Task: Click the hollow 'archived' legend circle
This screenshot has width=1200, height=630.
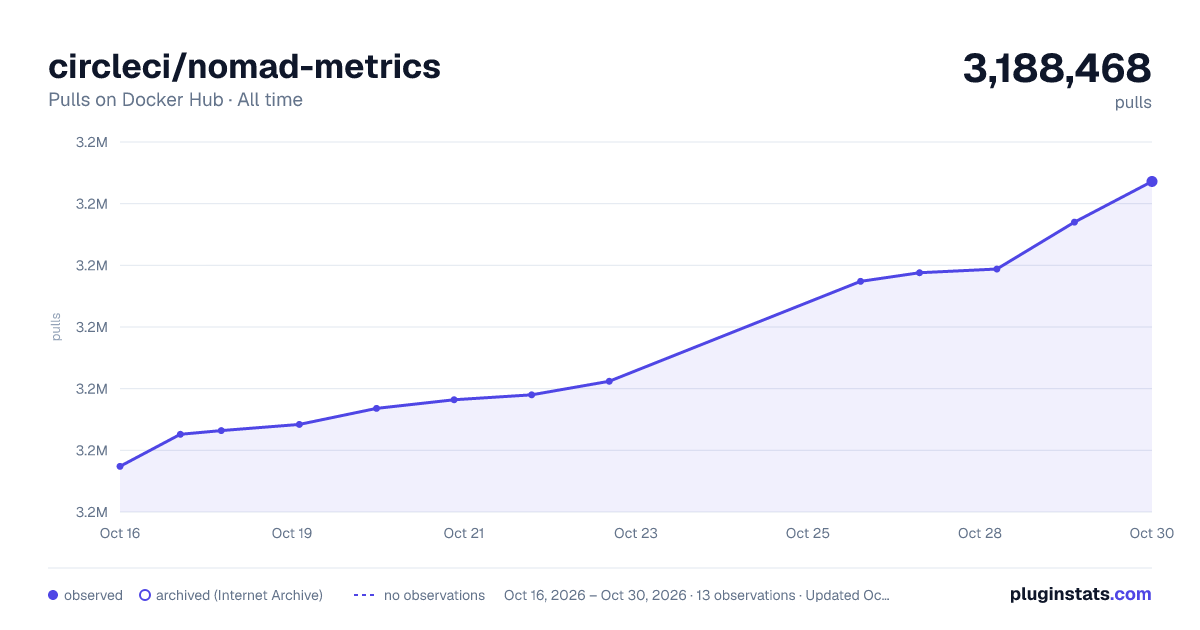Action: (x=145, y=595)
